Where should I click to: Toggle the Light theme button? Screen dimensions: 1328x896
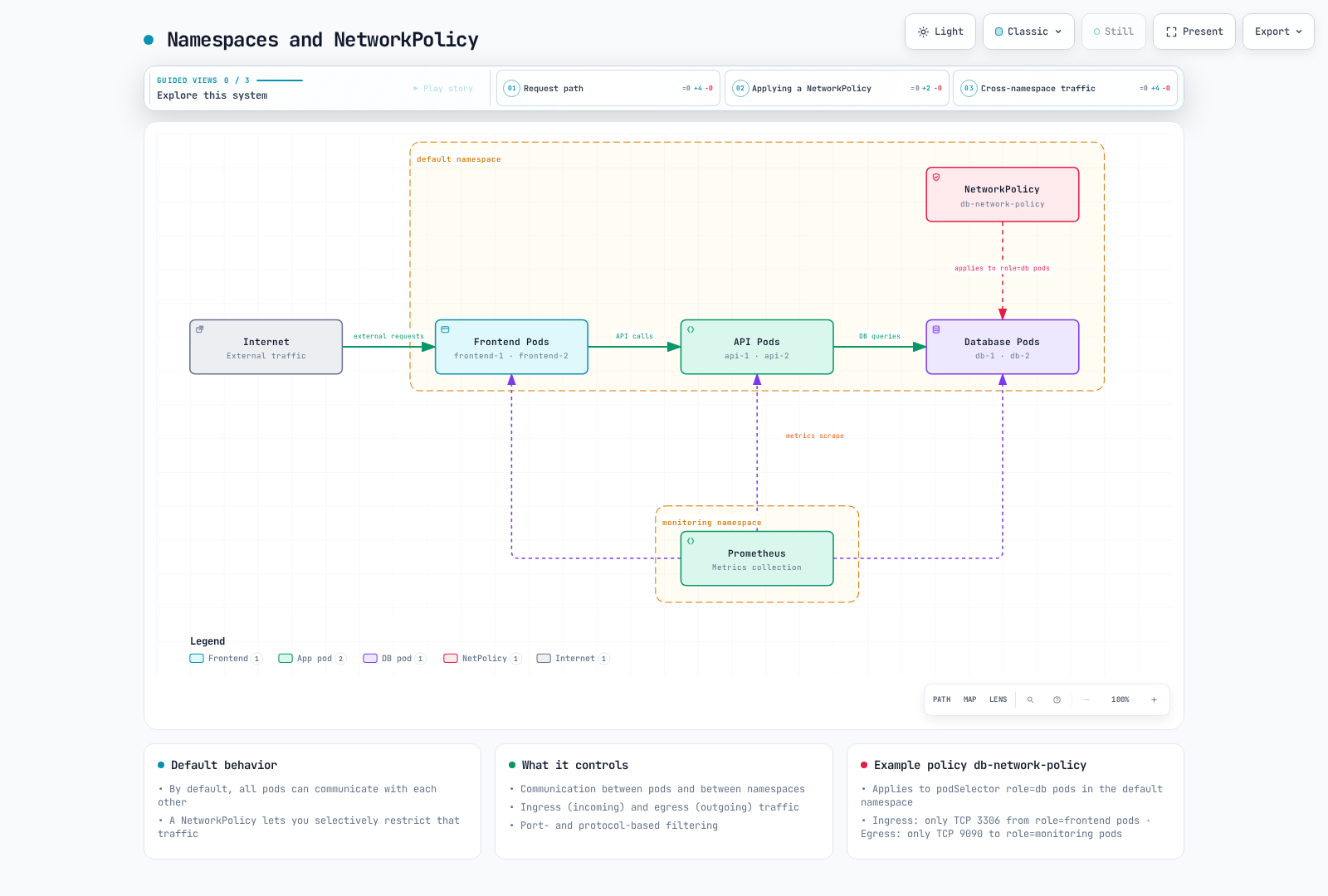(940, 32)
